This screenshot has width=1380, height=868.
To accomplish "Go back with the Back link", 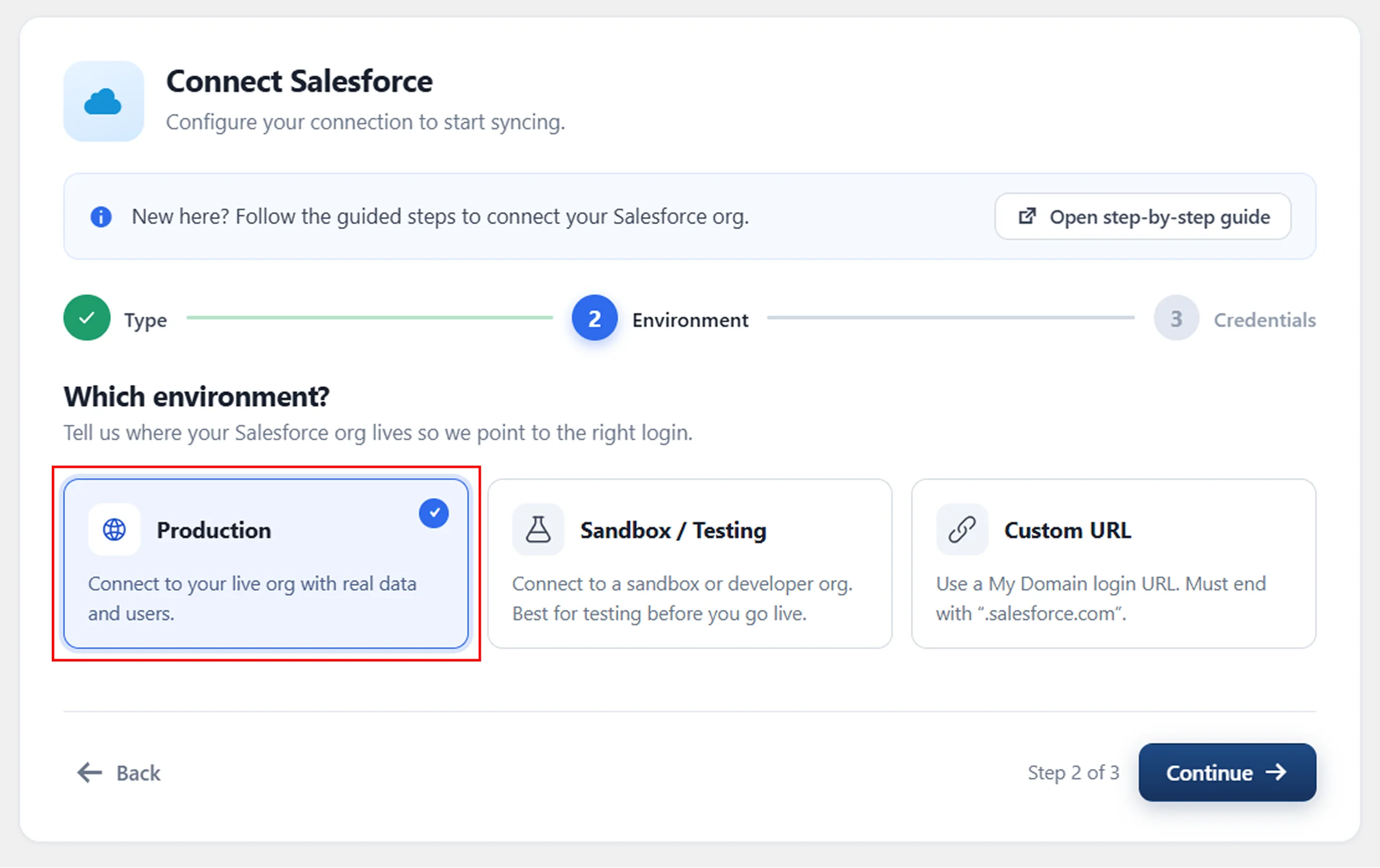I will click(x=119, y=772).
